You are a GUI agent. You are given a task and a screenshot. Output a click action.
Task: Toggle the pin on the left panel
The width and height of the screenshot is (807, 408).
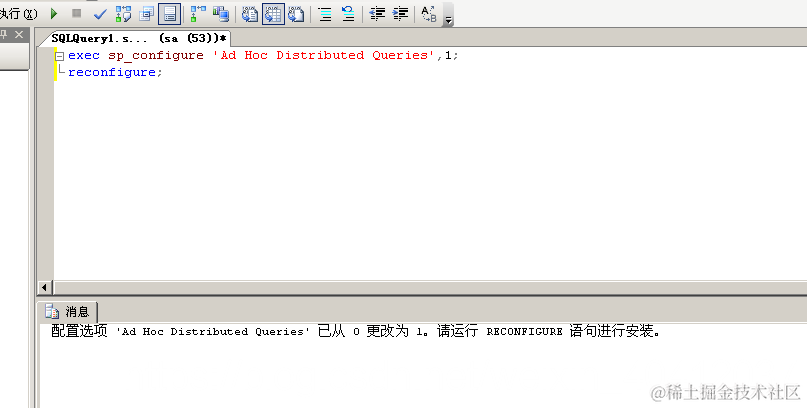coord(4,34)
